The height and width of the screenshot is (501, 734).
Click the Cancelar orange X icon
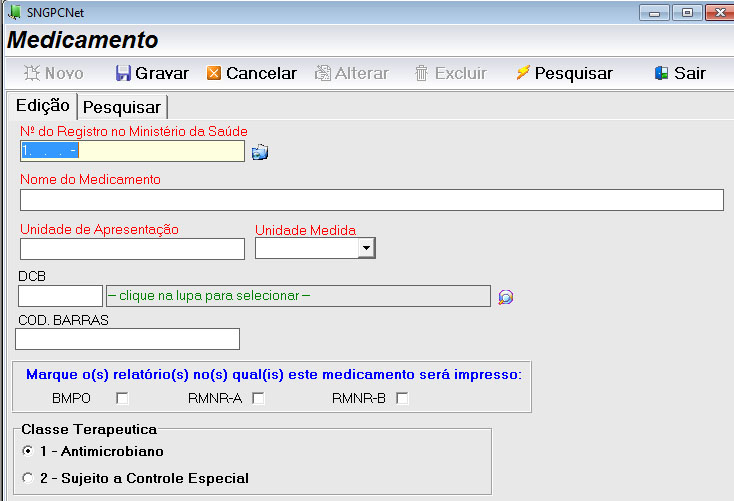pos(214,73)
